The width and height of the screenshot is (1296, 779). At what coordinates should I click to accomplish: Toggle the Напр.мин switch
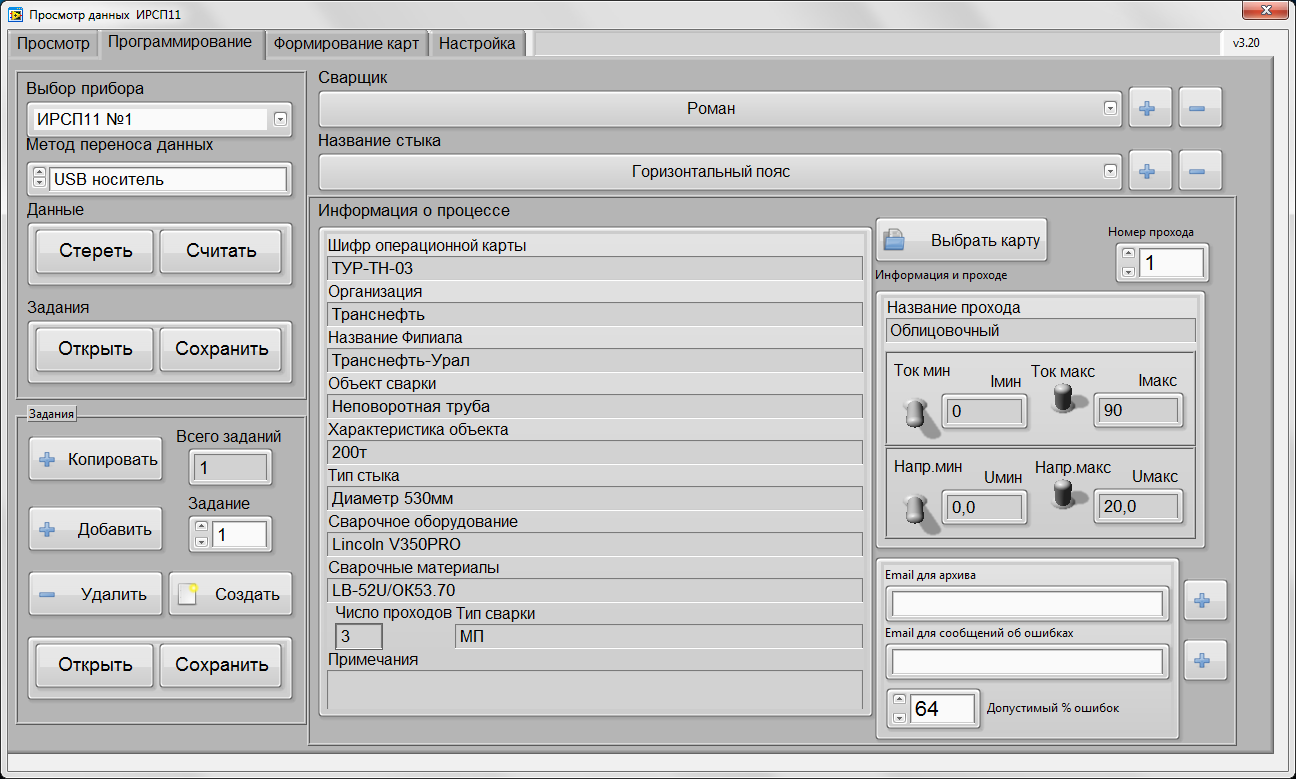[915, 508]
